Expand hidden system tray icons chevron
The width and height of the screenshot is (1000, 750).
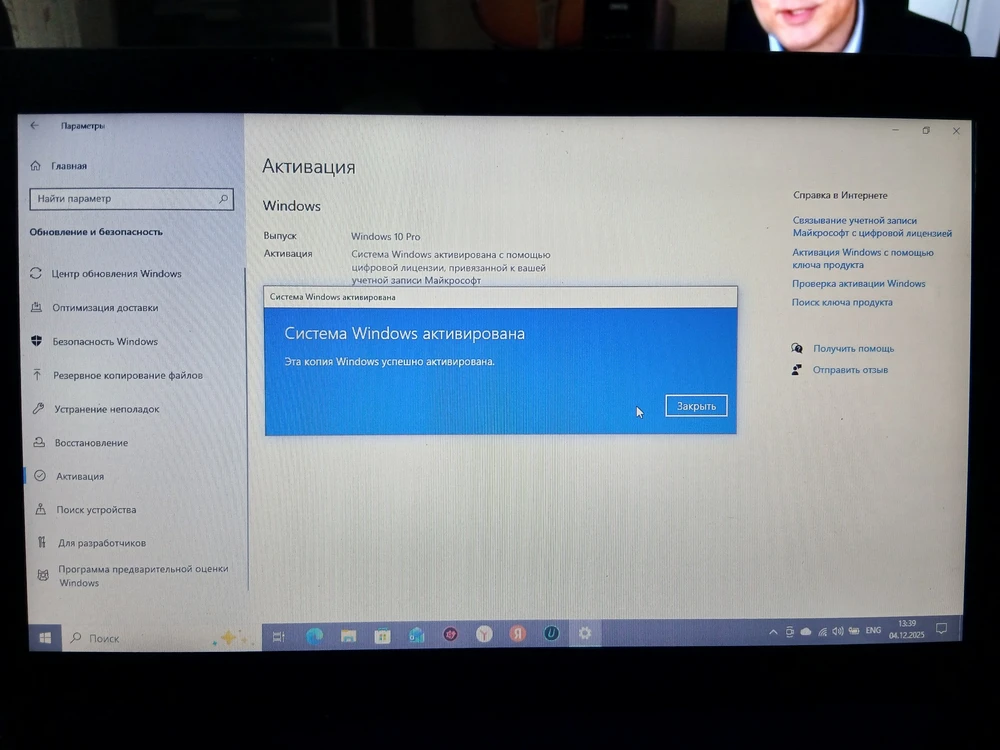[773, 632]
